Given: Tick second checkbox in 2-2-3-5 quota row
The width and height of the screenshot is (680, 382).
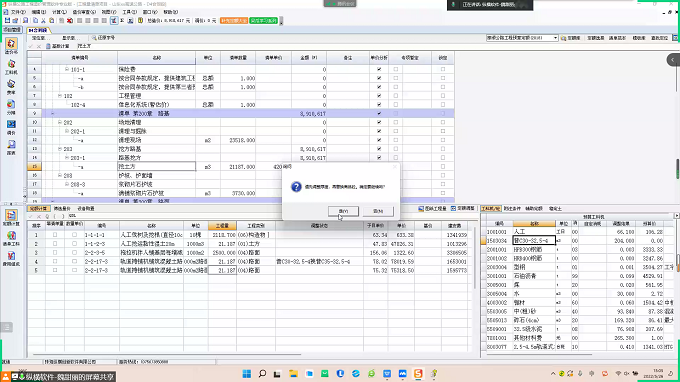Looking at the screenshot, I should point(74,252).
